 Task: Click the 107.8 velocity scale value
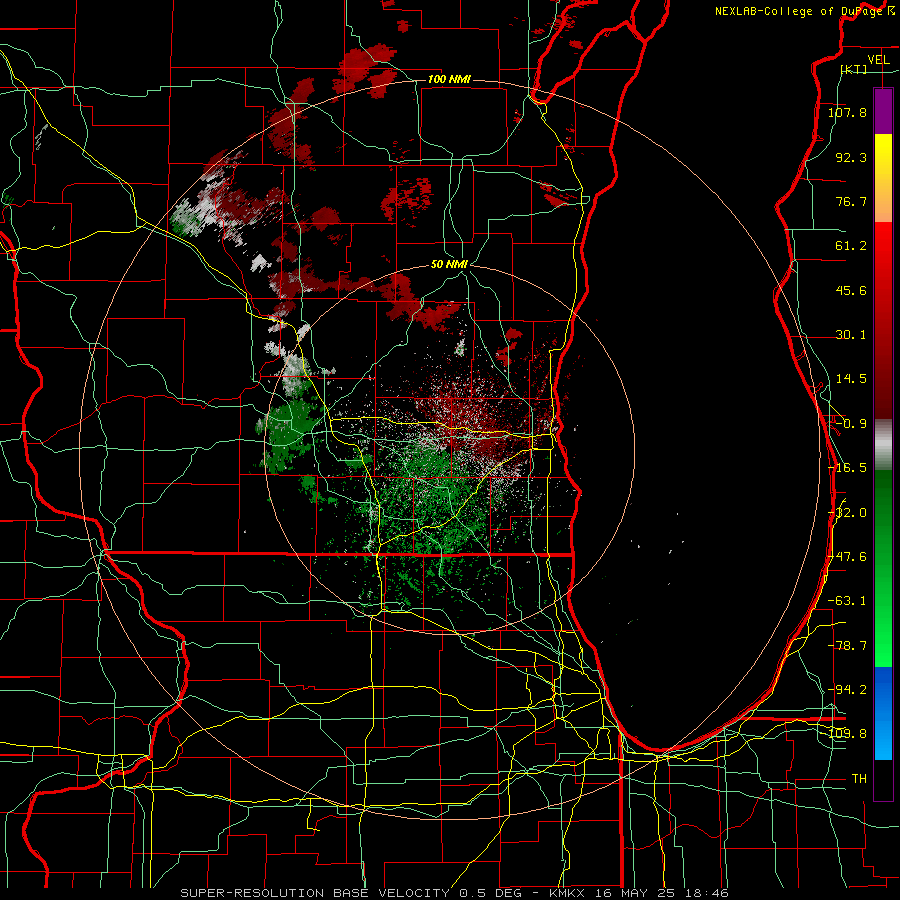pos(847,112)
